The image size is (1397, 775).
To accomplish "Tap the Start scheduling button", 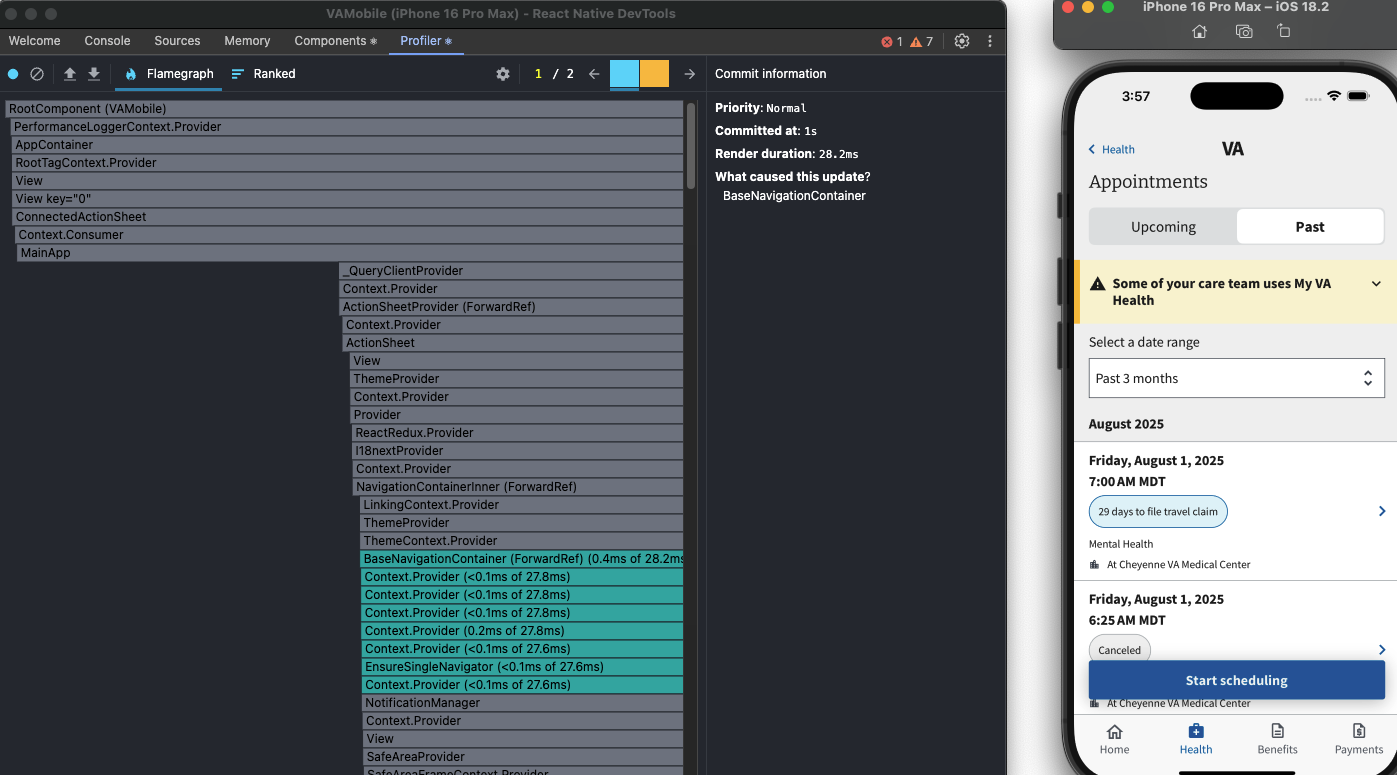I will point(1236,680).
